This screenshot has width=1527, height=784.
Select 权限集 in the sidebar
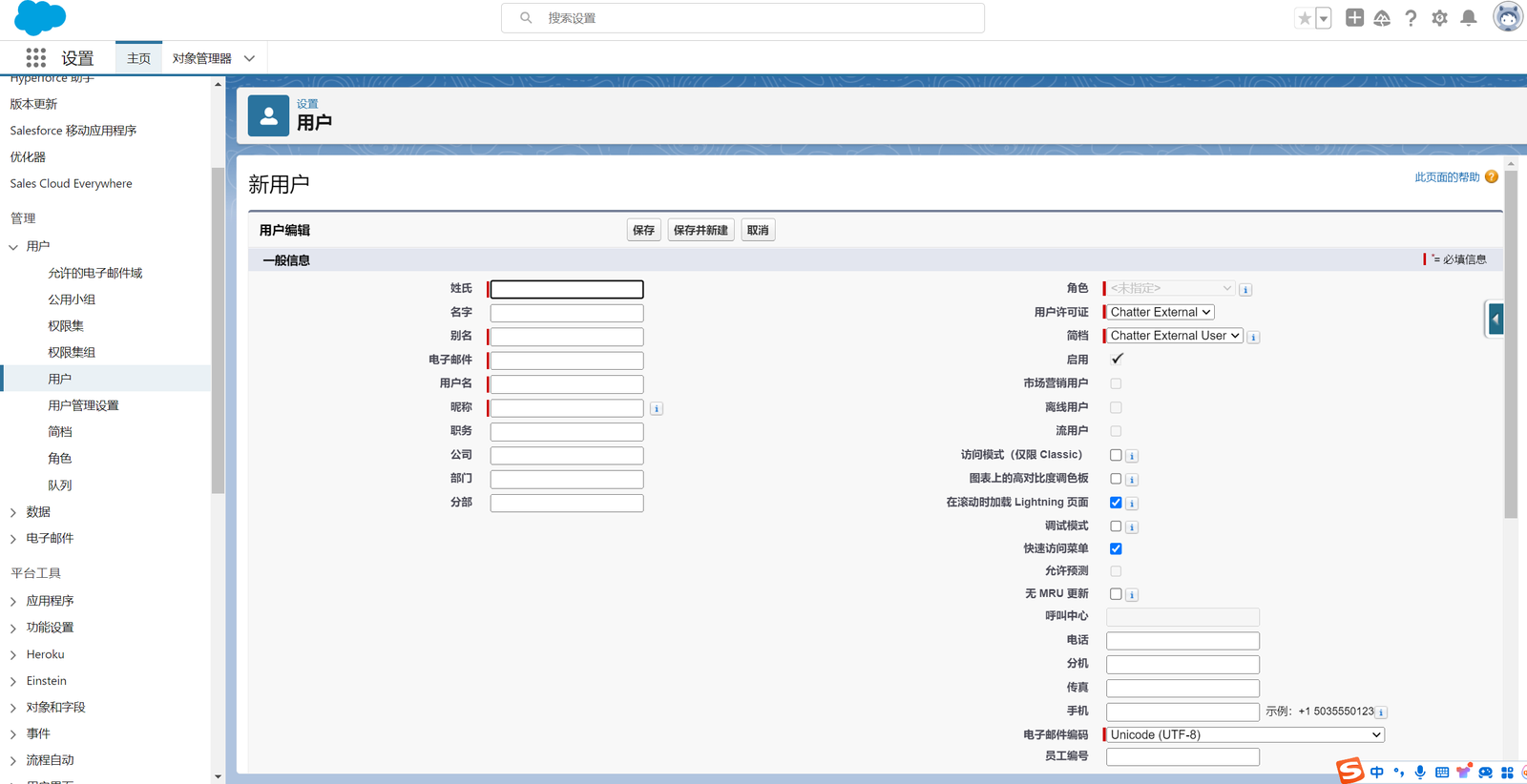[66, 326]
